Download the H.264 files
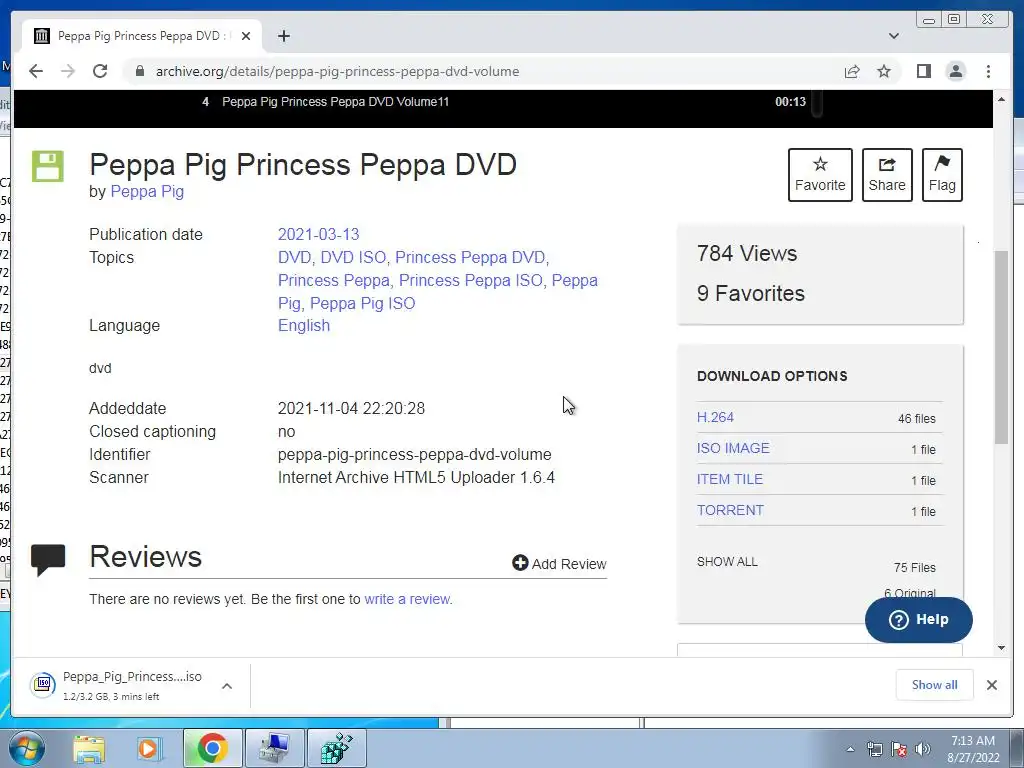The width and height of the screenshot is (1024, 768). (x=715, y=417)
